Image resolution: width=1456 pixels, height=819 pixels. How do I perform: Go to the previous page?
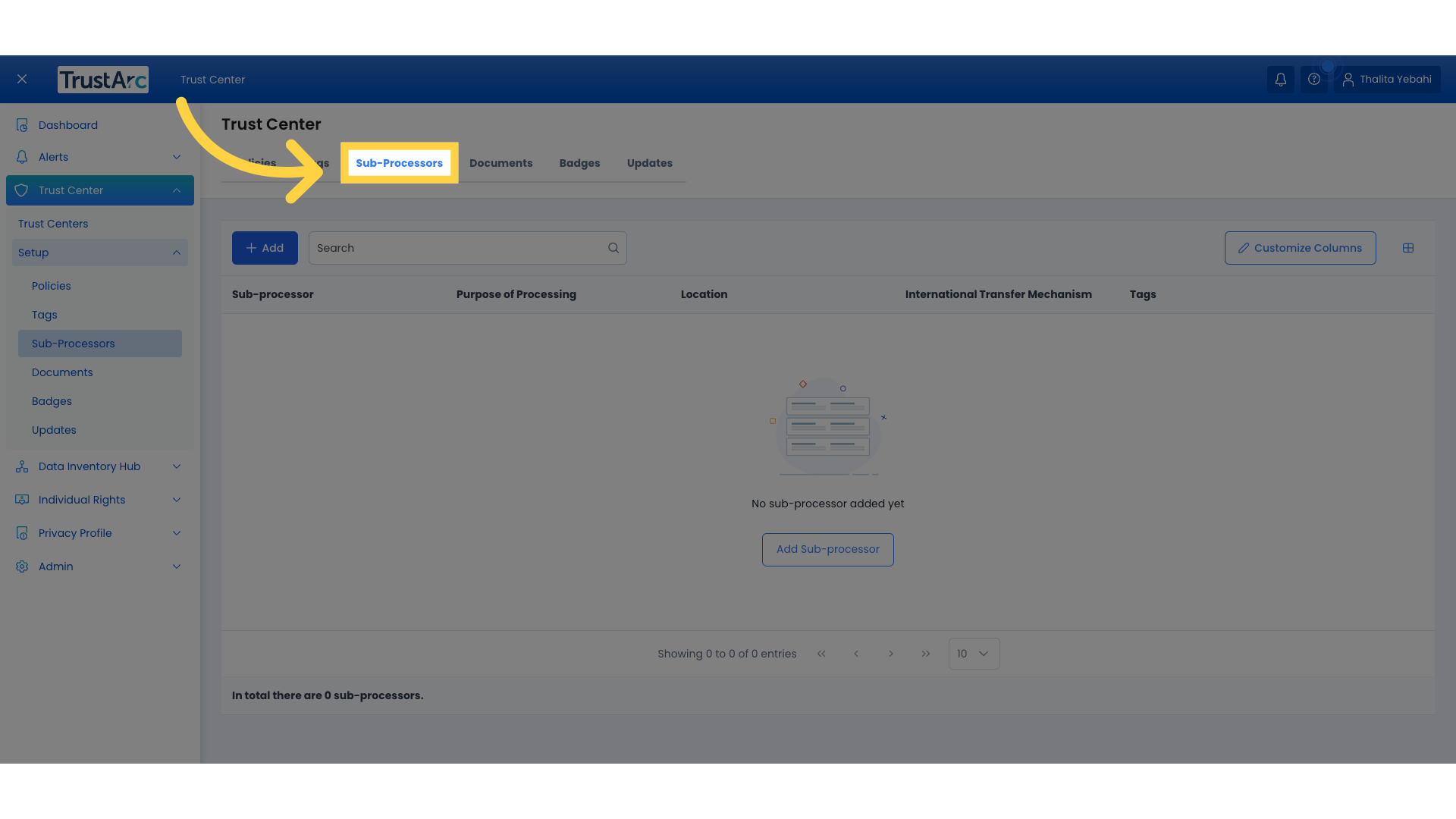pyautogui.click(x=856, y=654)
